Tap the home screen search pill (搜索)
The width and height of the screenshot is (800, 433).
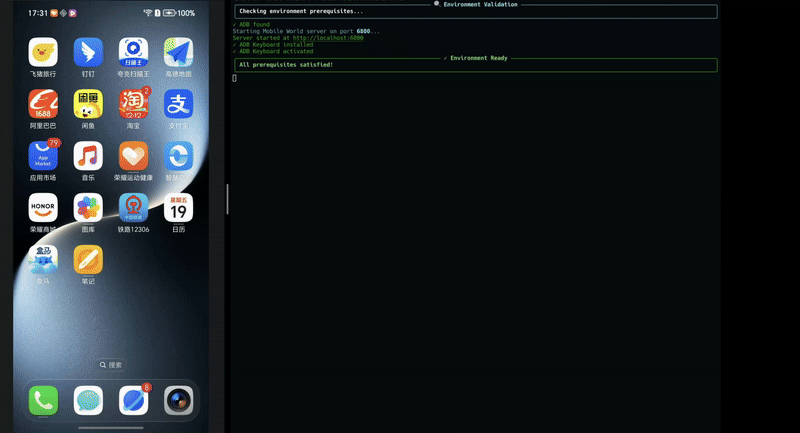tap(110, 365)
